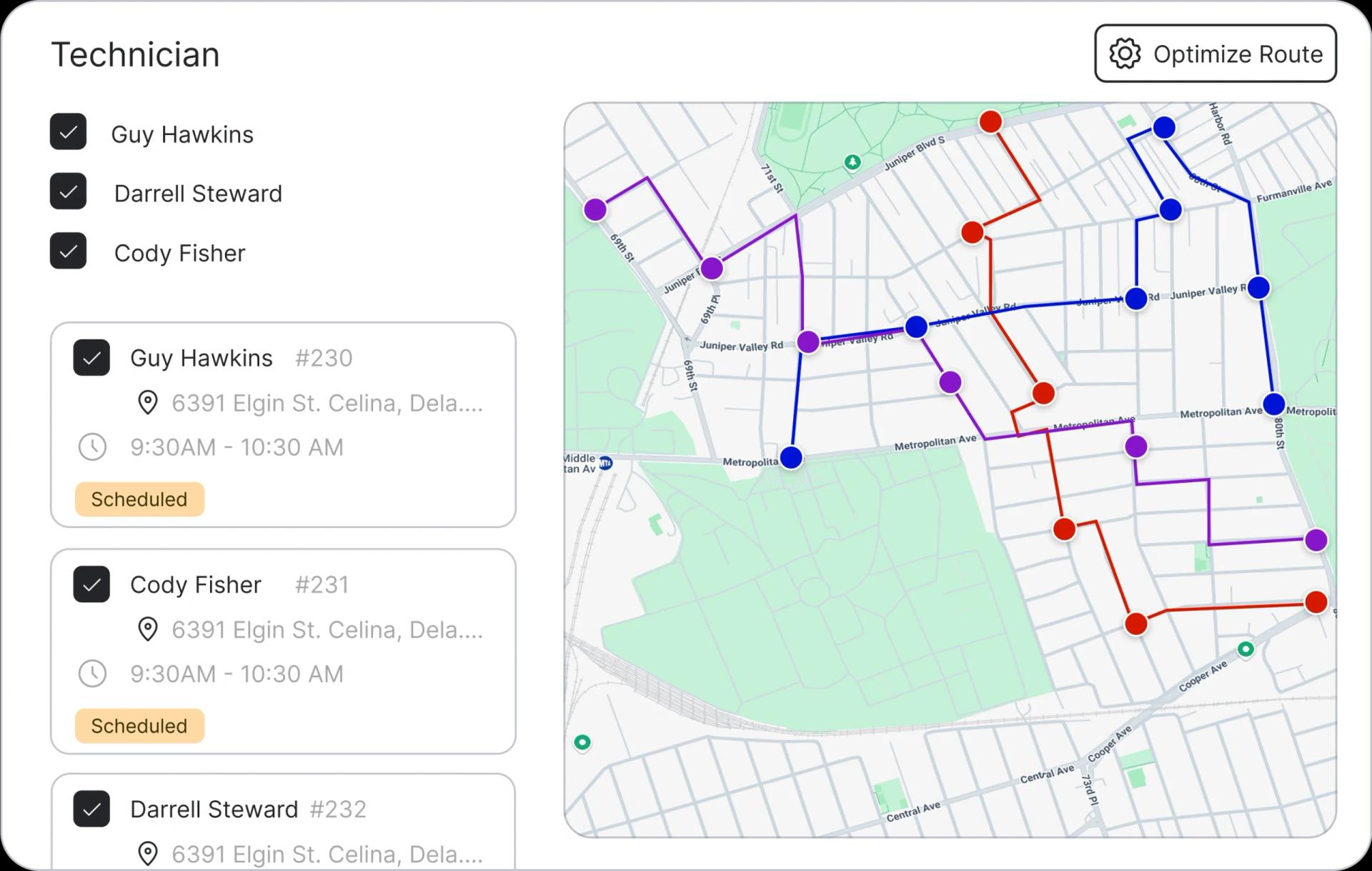This screenshot has height=871, width=1372.
Task: Click the location pin on Darrell Steward card
Action: [x=148, y=853]
